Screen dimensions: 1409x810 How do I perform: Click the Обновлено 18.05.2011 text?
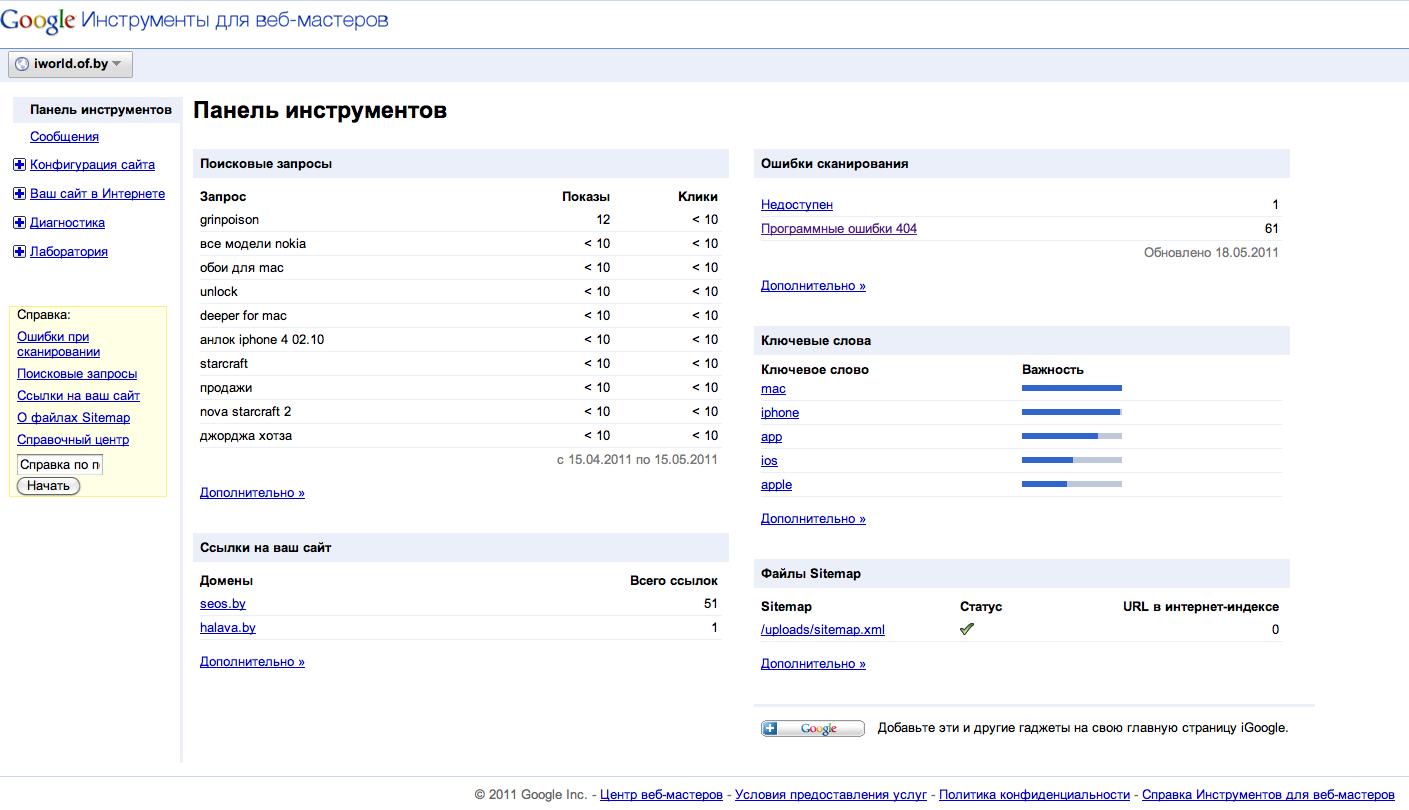point(1211,253)
